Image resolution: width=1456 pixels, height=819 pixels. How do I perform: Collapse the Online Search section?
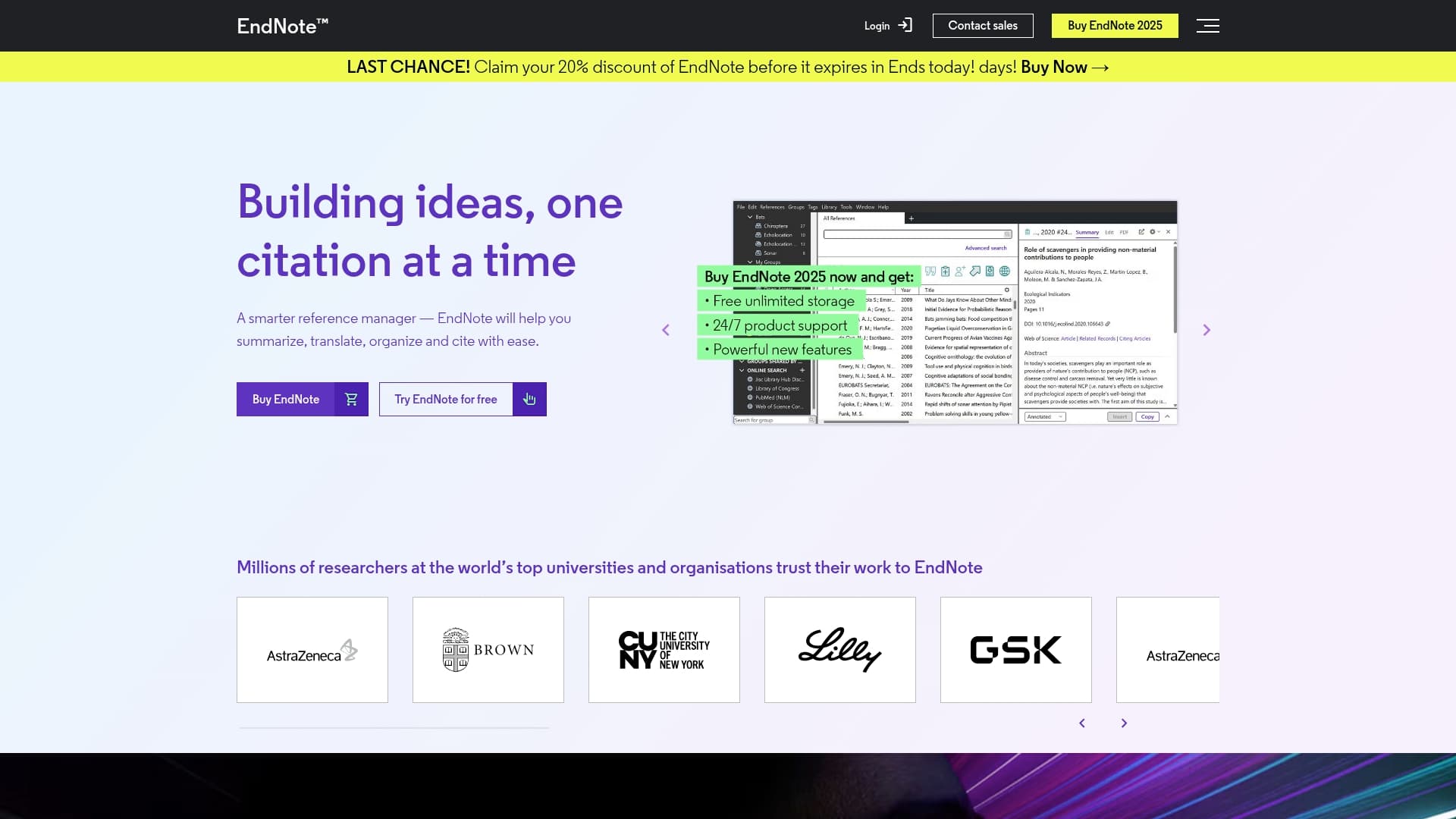741,370
